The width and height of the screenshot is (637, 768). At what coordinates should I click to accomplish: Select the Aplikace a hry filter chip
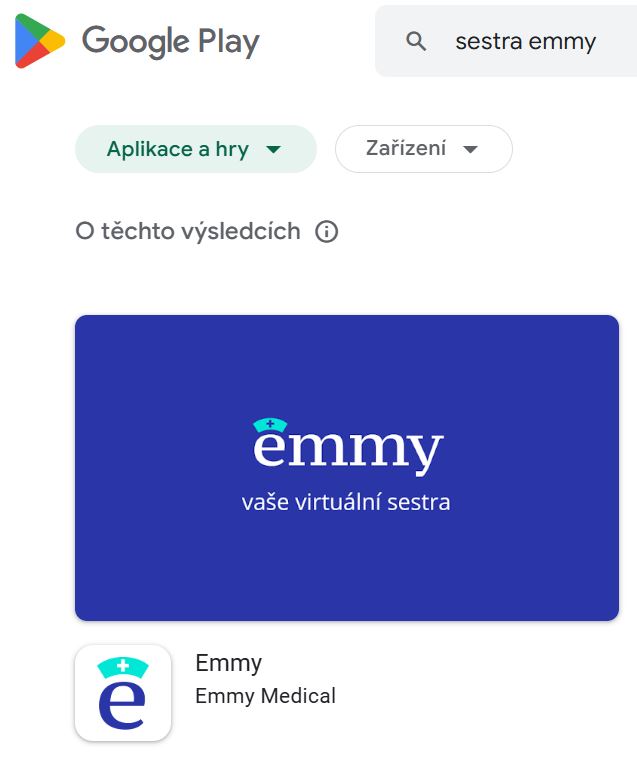pyautogui.click(x=196, y=149)
